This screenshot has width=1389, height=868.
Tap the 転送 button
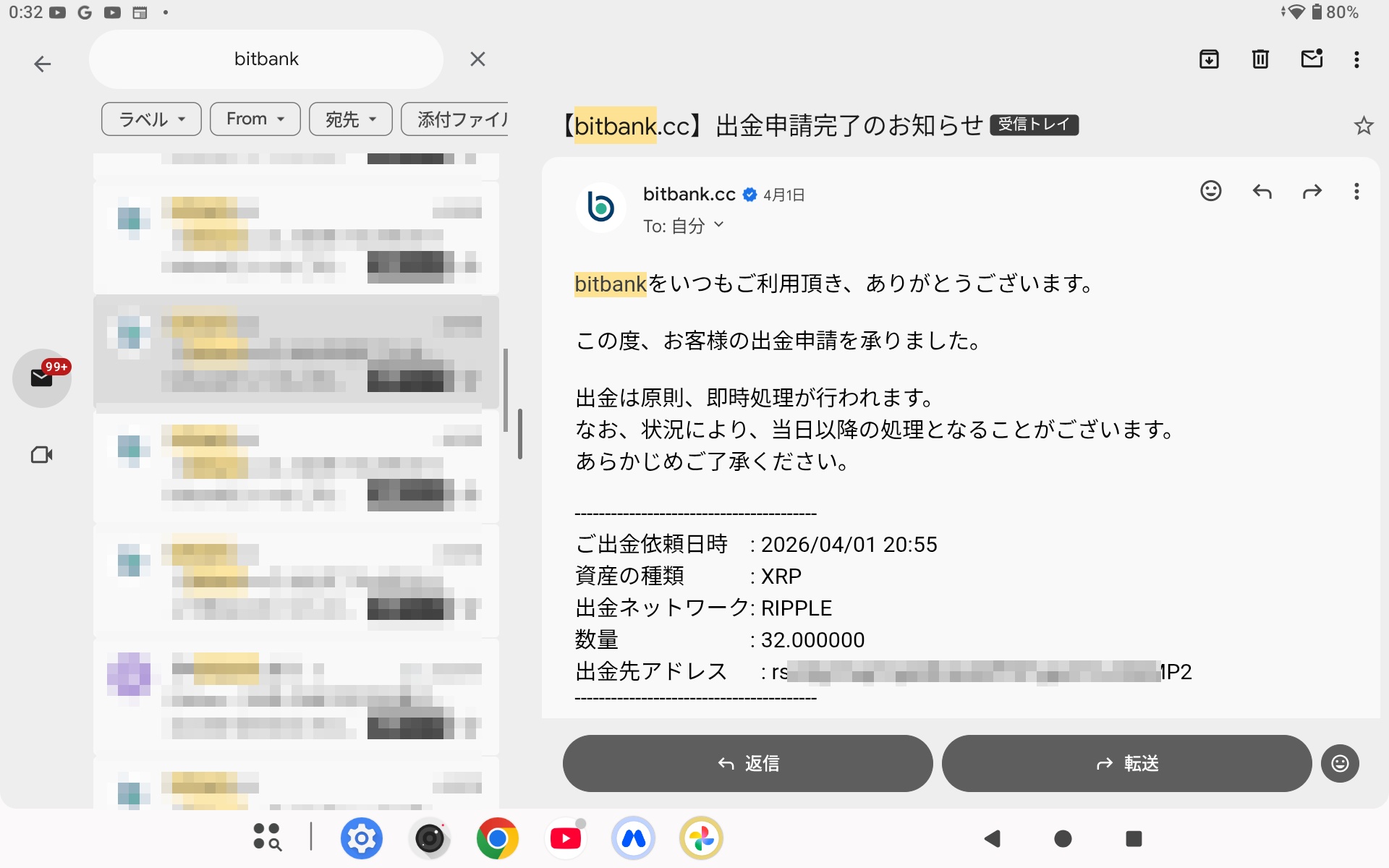[1126, 763]
